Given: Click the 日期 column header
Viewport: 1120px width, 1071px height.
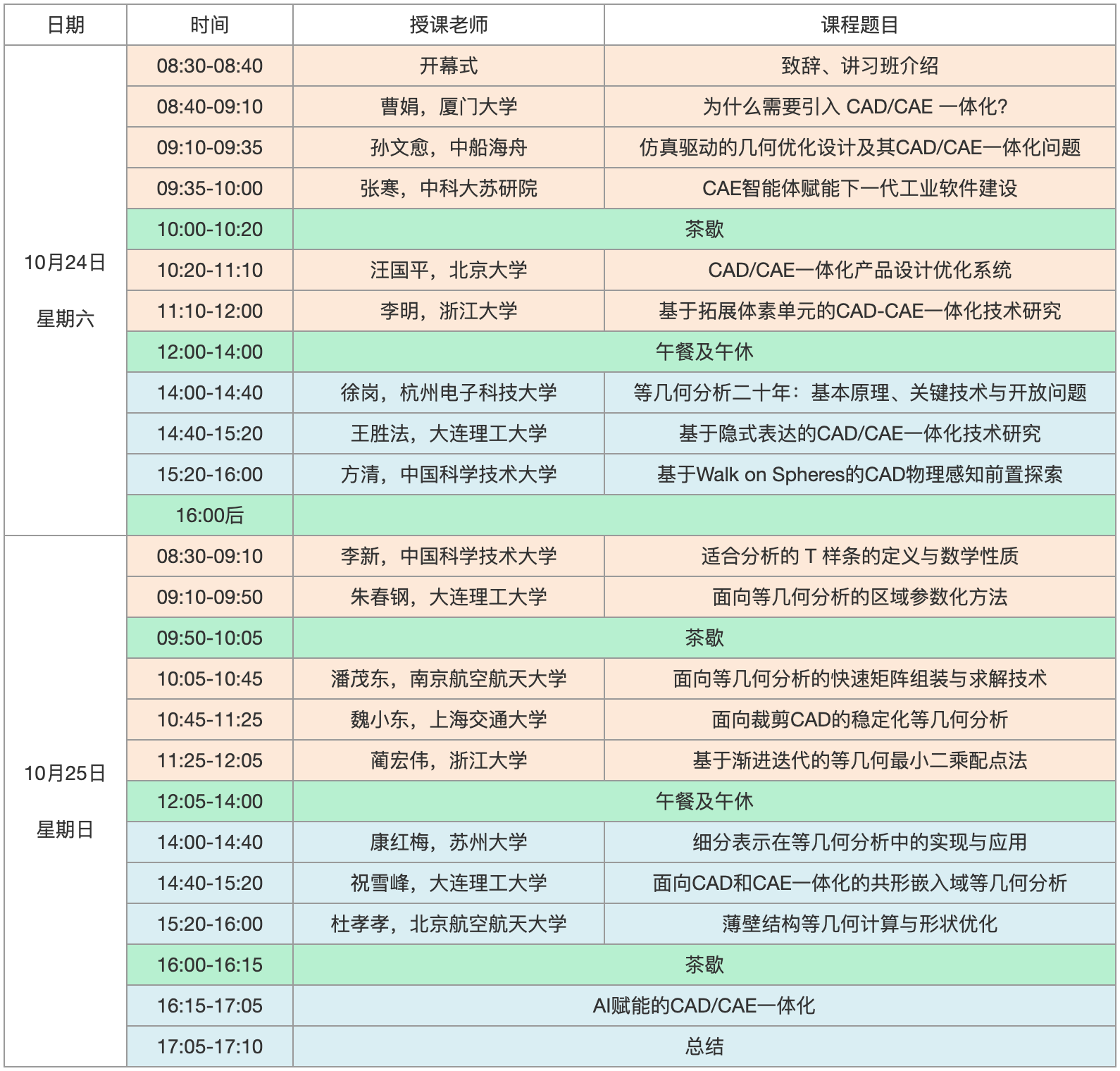Looking at the screenshot, I should click(x=66, y=25).
